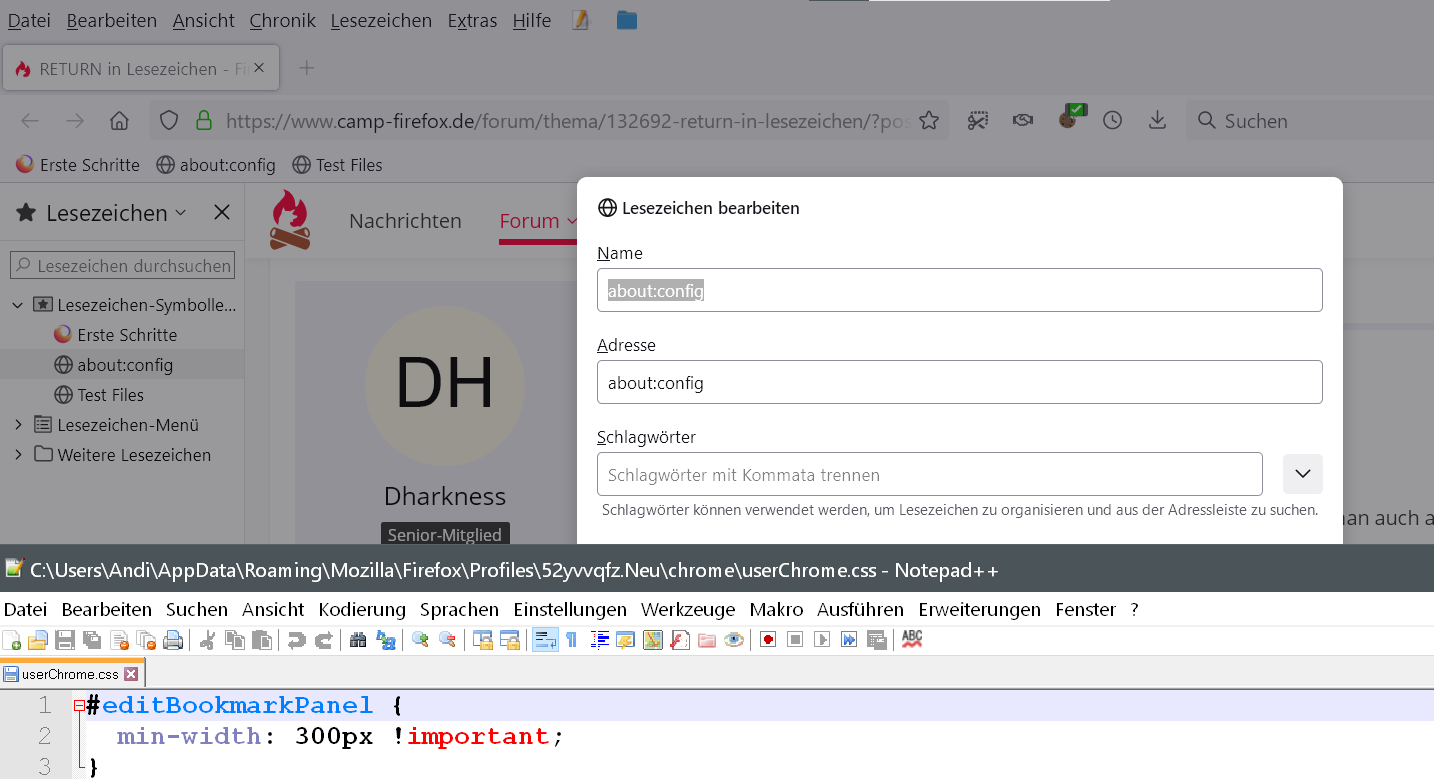
Task: Toggle synchronized horizontal scrolling in Notepad++
Action: point(510,640)
